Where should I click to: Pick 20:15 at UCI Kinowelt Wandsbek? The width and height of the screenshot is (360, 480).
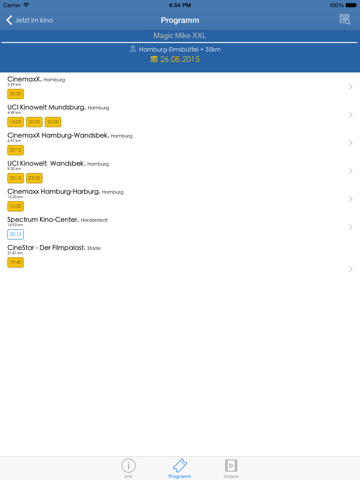tap(16, 178)
